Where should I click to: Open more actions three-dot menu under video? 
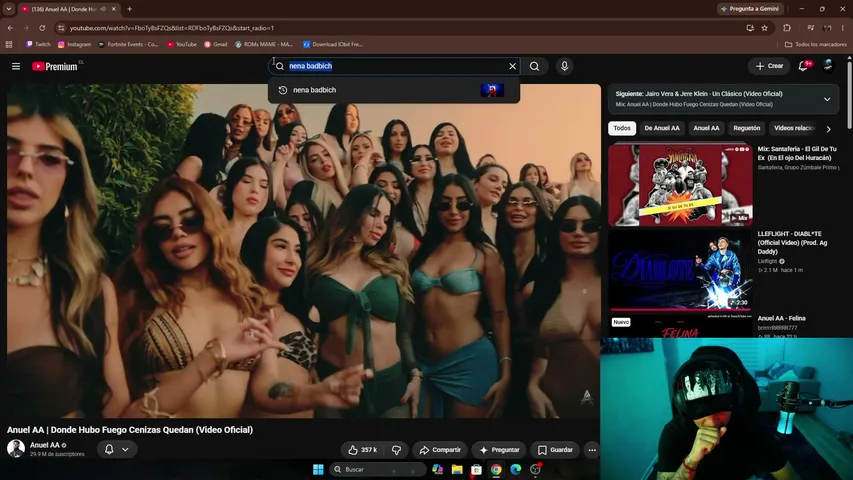pyautogui.click(x=592, y=450)
